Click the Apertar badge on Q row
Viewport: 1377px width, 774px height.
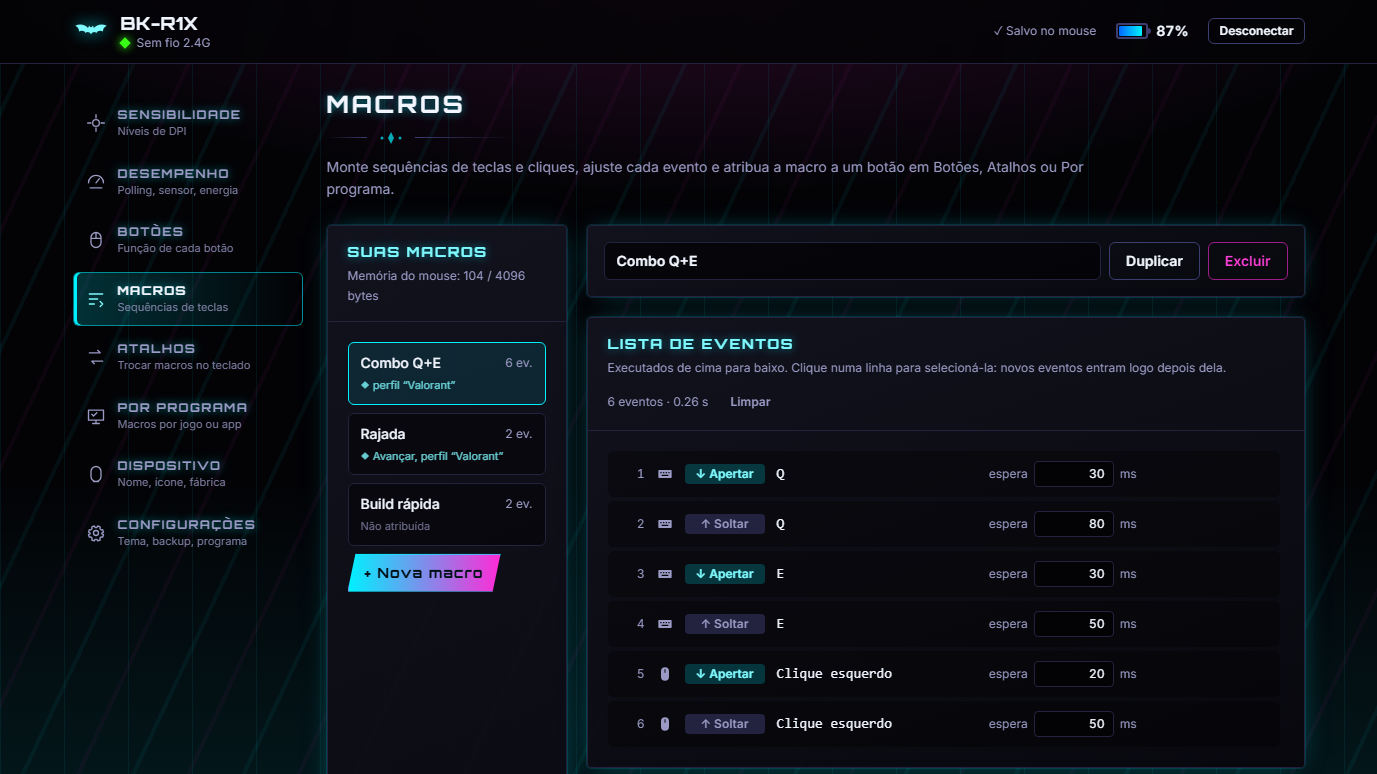725,474
